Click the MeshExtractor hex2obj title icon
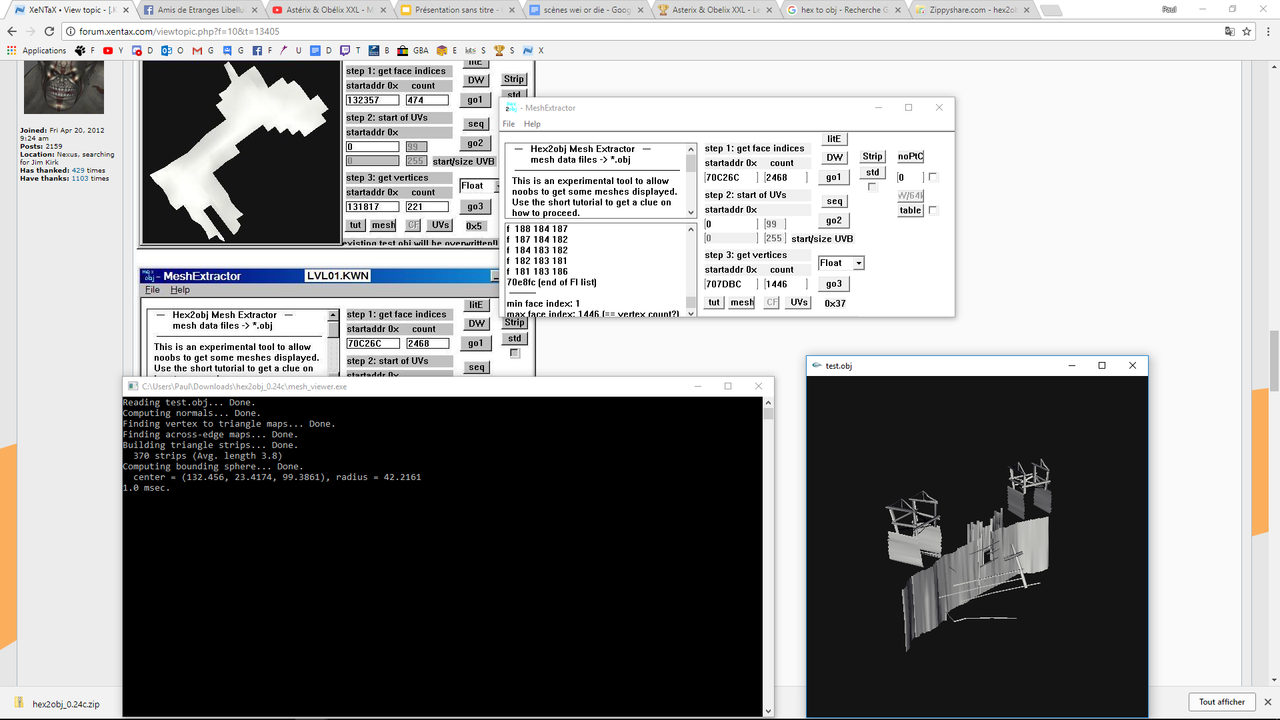The height and width of the screenshot is (720, 1280). tap(511, 108)
